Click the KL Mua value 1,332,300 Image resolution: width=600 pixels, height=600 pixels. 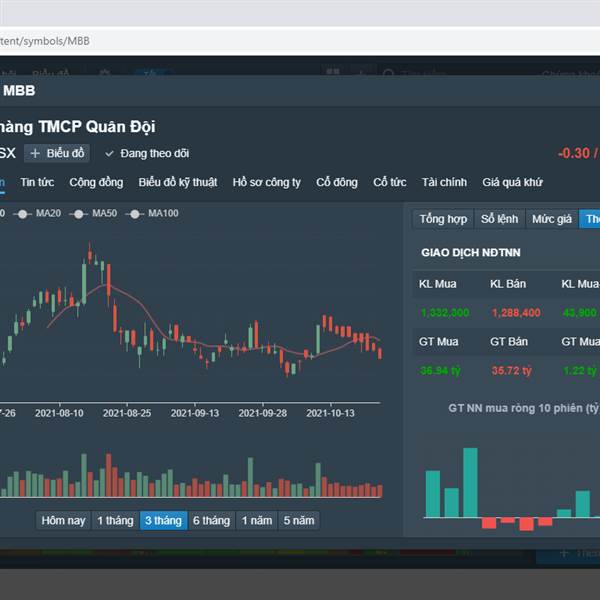coord(445,313)
